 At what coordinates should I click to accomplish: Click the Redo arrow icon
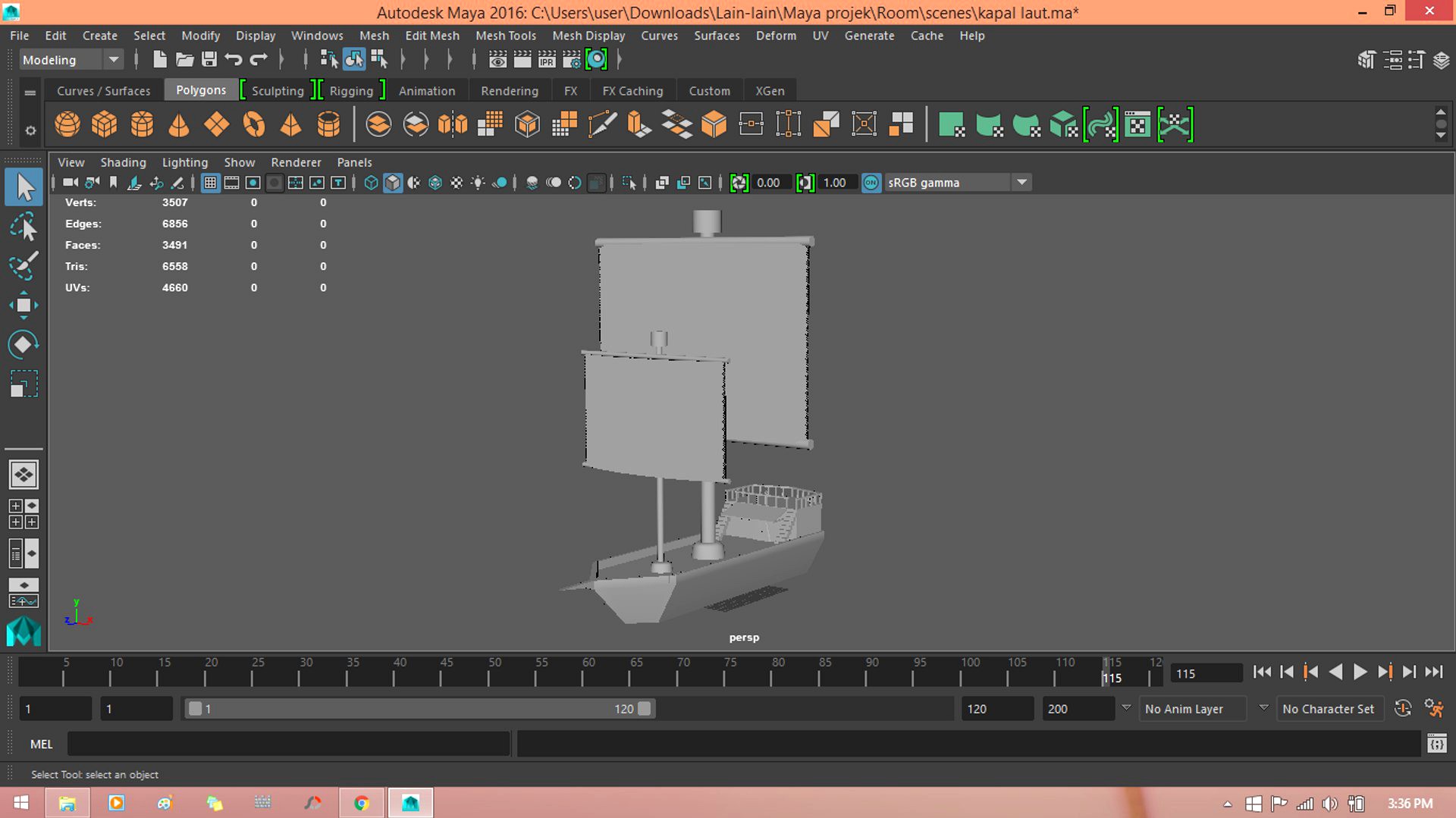[259, 59]
